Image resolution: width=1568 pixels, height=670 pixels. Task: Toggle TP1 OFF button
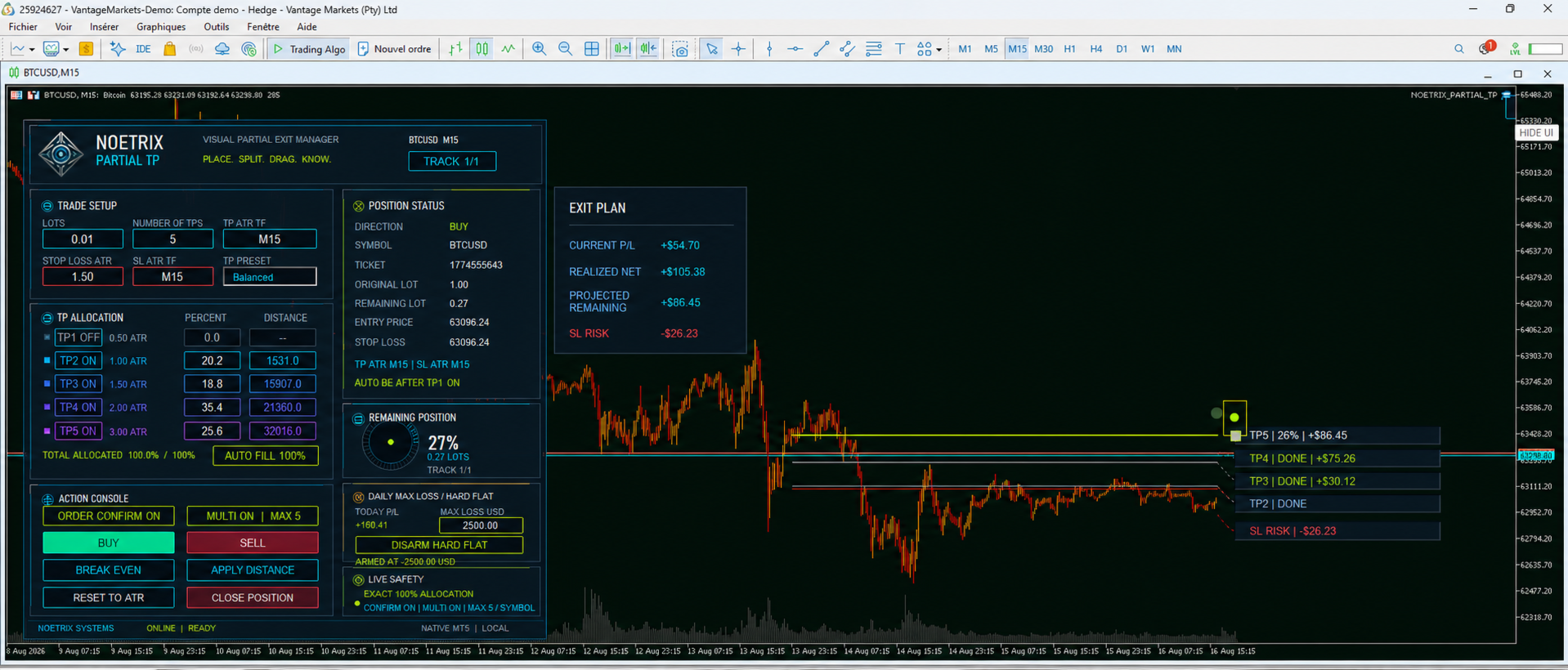coord(78,337)
